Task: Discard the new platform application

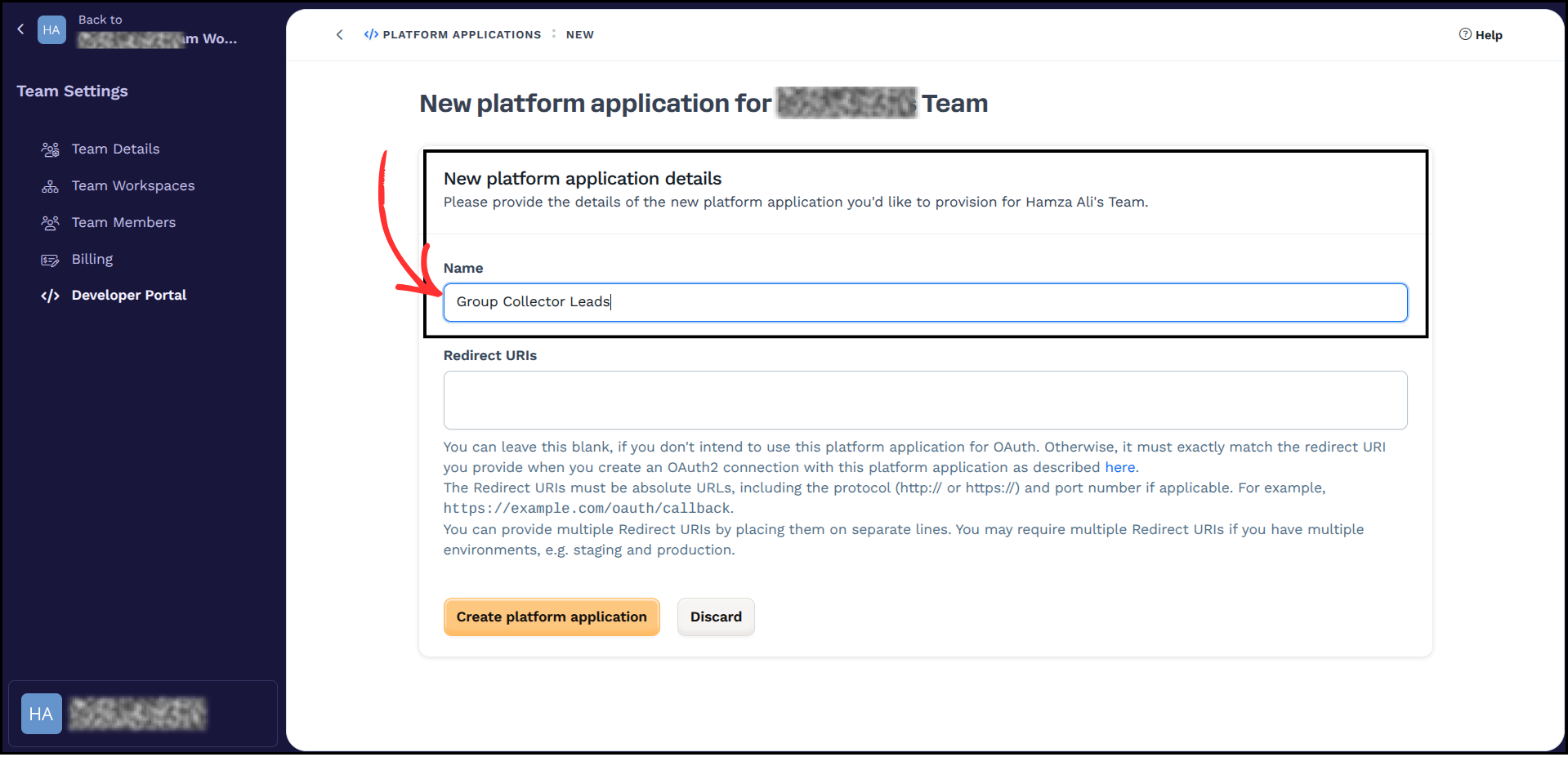Action: pos(715,617)
